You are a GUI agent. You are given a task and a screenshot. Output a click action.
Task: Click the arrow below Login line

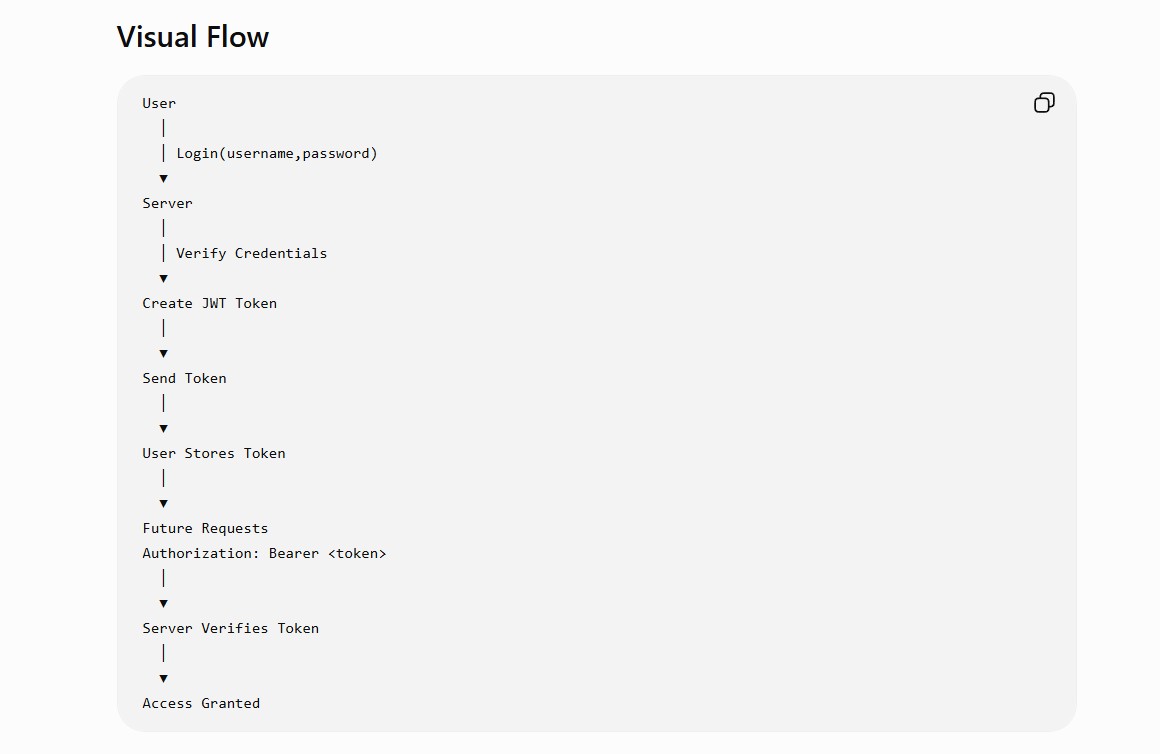(x=163, y=178)
